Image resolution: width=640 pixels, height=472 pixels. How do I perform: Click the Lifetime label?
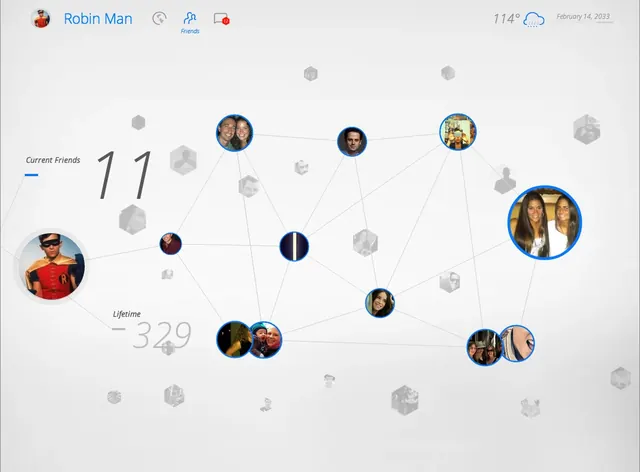coord(127,314)
